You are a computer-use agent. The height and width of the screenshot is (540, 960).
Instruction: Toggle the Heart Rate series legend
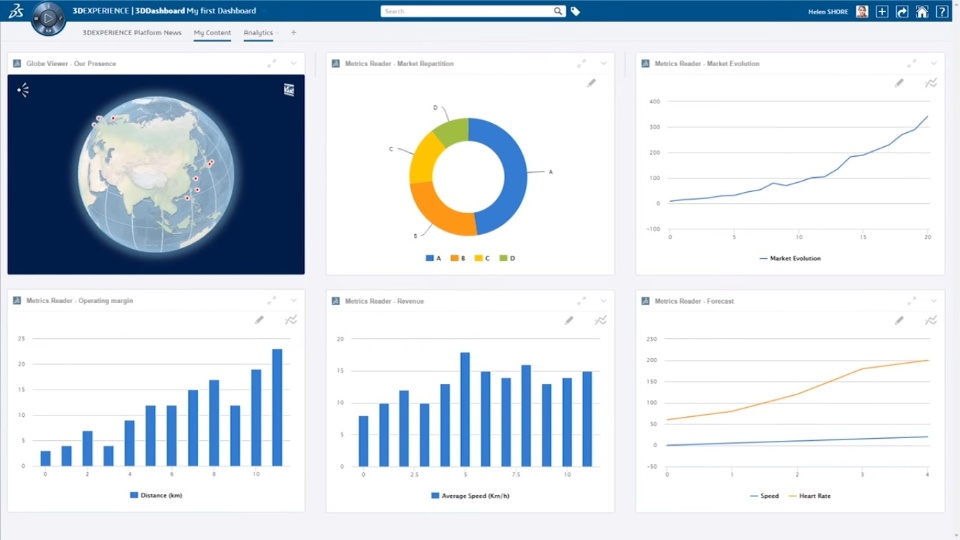810,496
